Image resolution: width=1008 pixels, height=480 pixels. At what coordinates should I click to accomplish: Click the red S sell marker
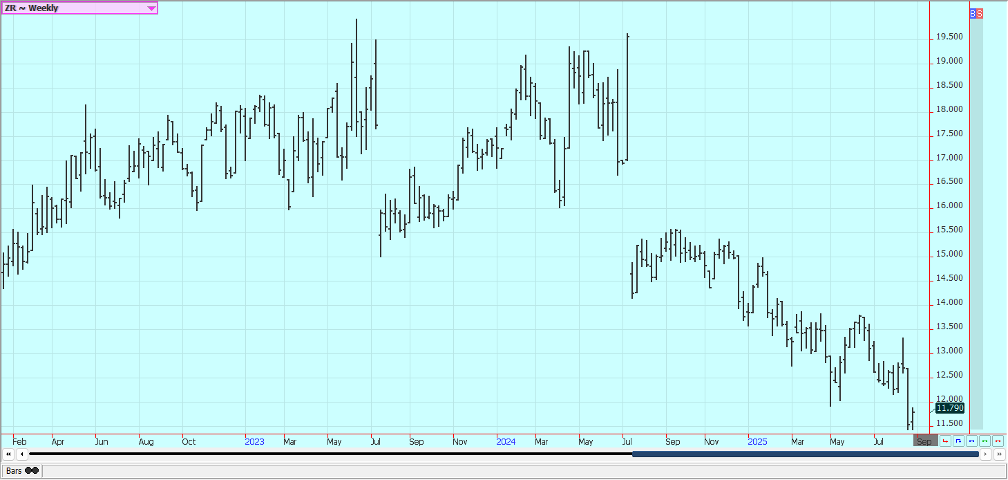pos(979,13)
